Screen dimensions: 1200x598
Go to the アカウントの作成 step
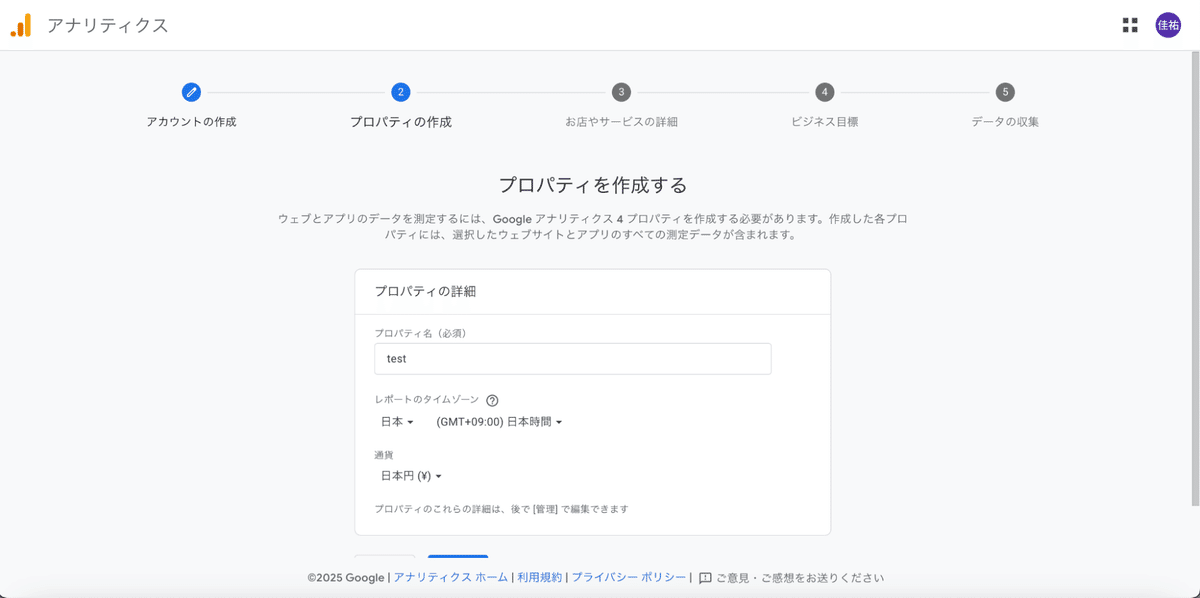point(191,122)
